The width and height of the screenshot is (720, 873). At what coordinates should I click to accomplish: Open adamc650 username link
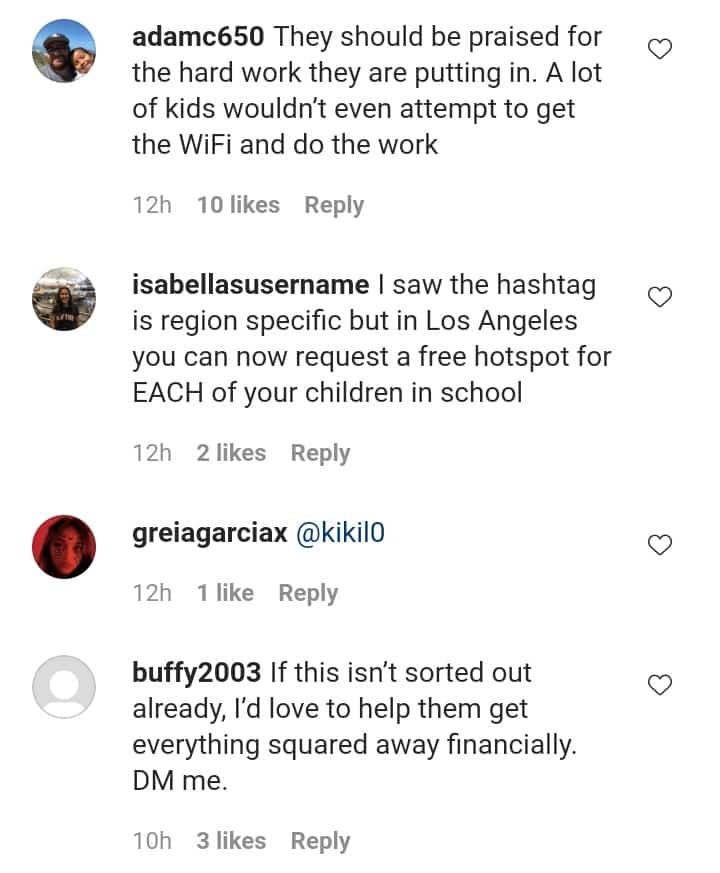click(198, 37)
